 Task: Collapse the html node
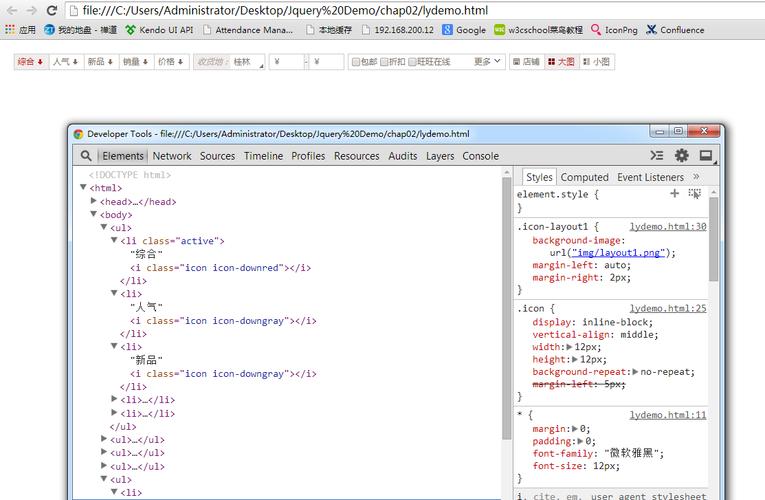coord(83,187)
